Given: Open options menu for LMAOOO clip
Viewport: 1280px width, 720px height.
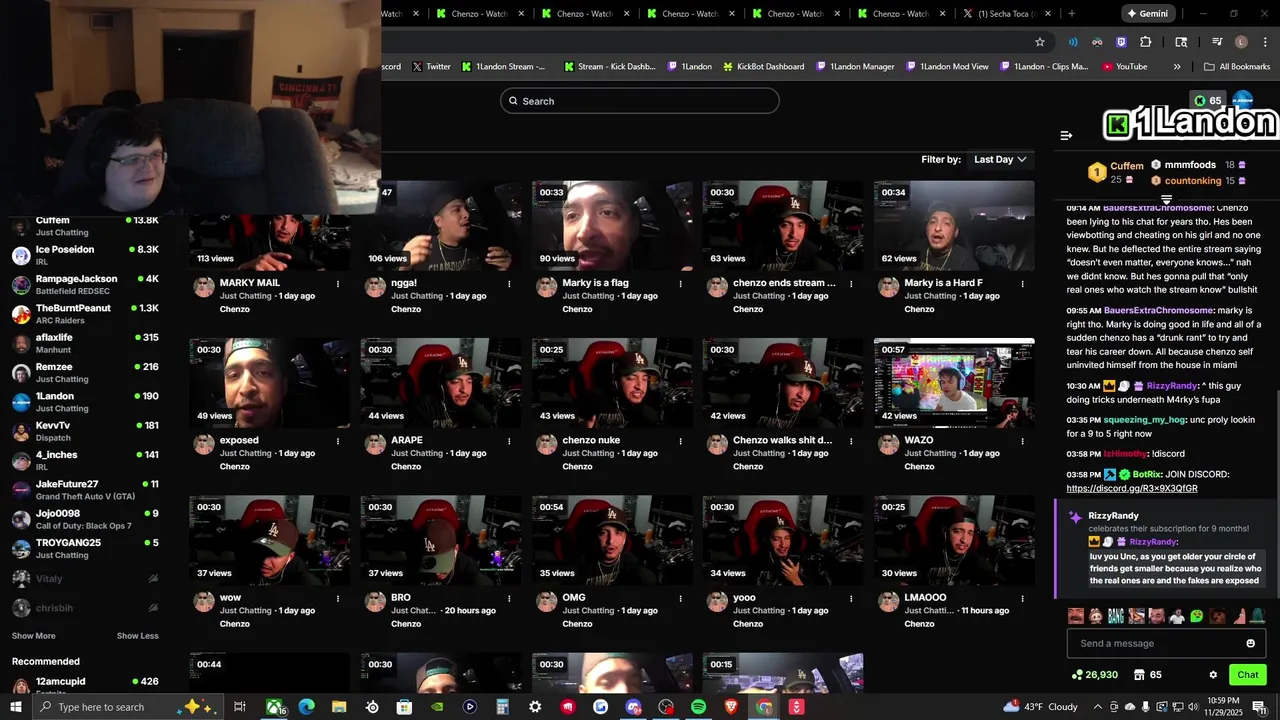Looking at the screenshot, I should (x=1022, y=598).
